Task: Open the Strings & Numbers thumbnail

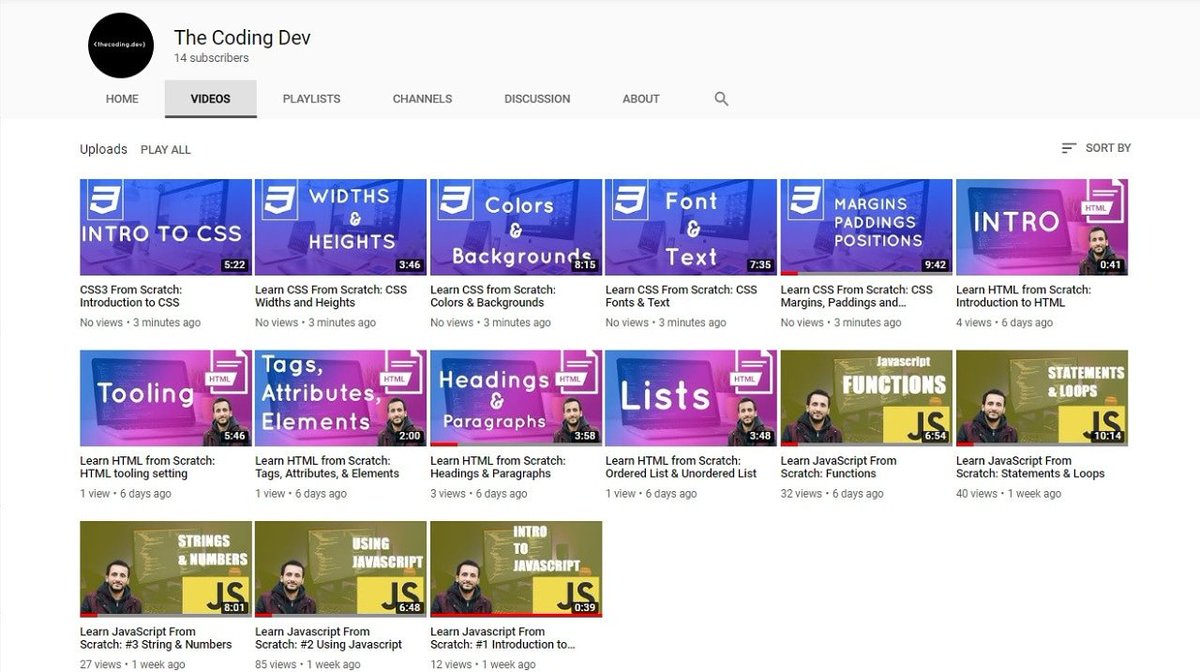Action: [166, 569]
